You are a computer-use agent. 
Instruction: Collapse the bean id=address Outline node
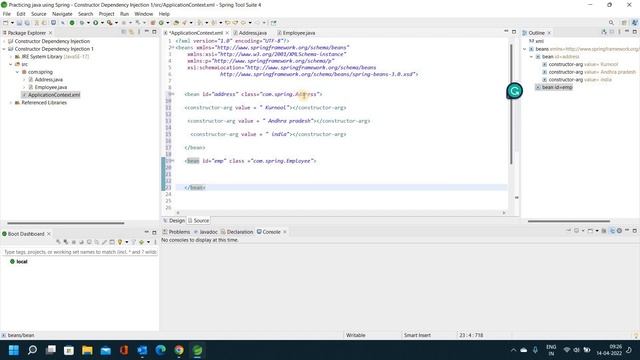[531, 57]
